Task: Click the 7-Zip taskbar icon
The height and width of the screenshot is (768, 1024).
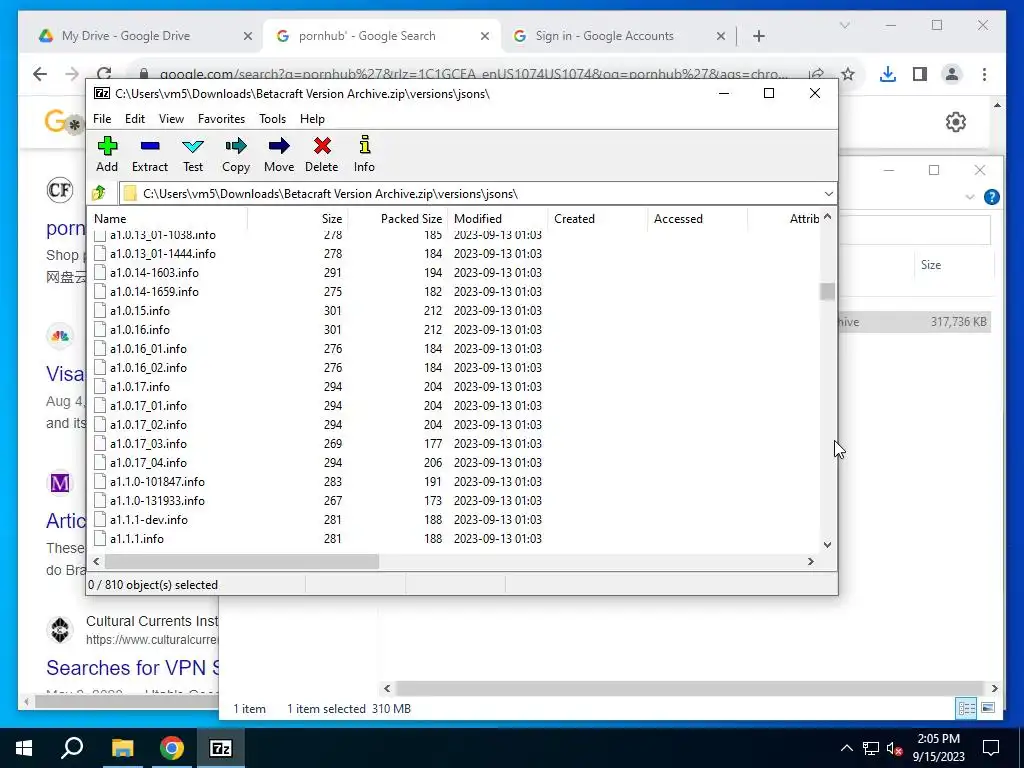Action: (221, 748)
